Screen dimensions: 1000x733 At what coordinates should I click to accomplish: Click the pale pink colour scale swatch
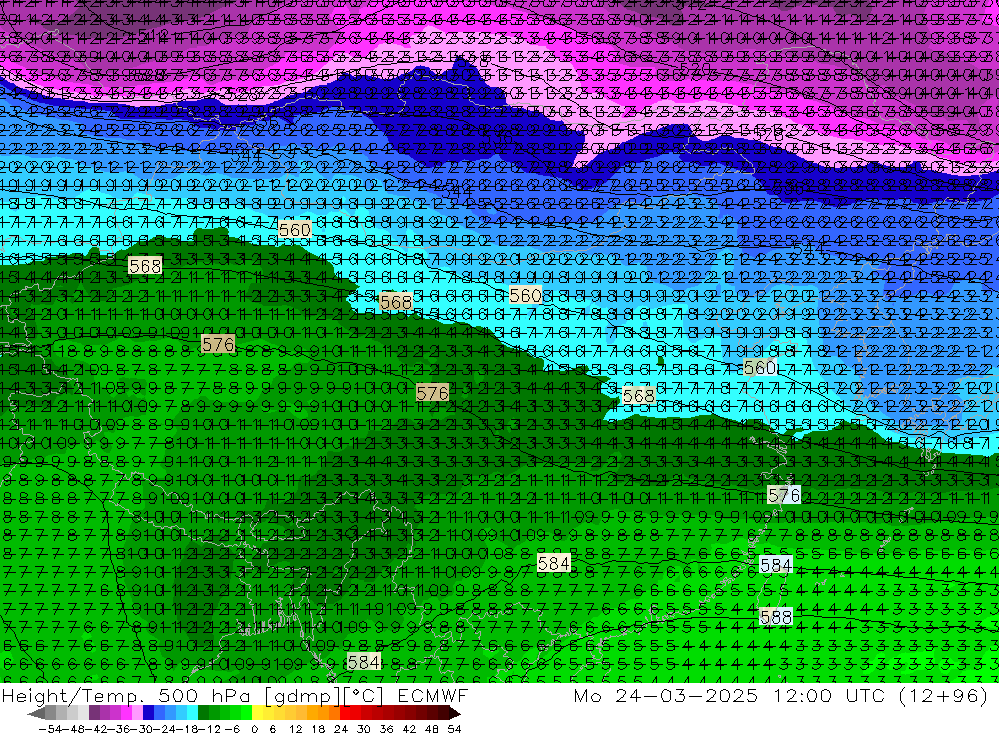pos(137,713)
